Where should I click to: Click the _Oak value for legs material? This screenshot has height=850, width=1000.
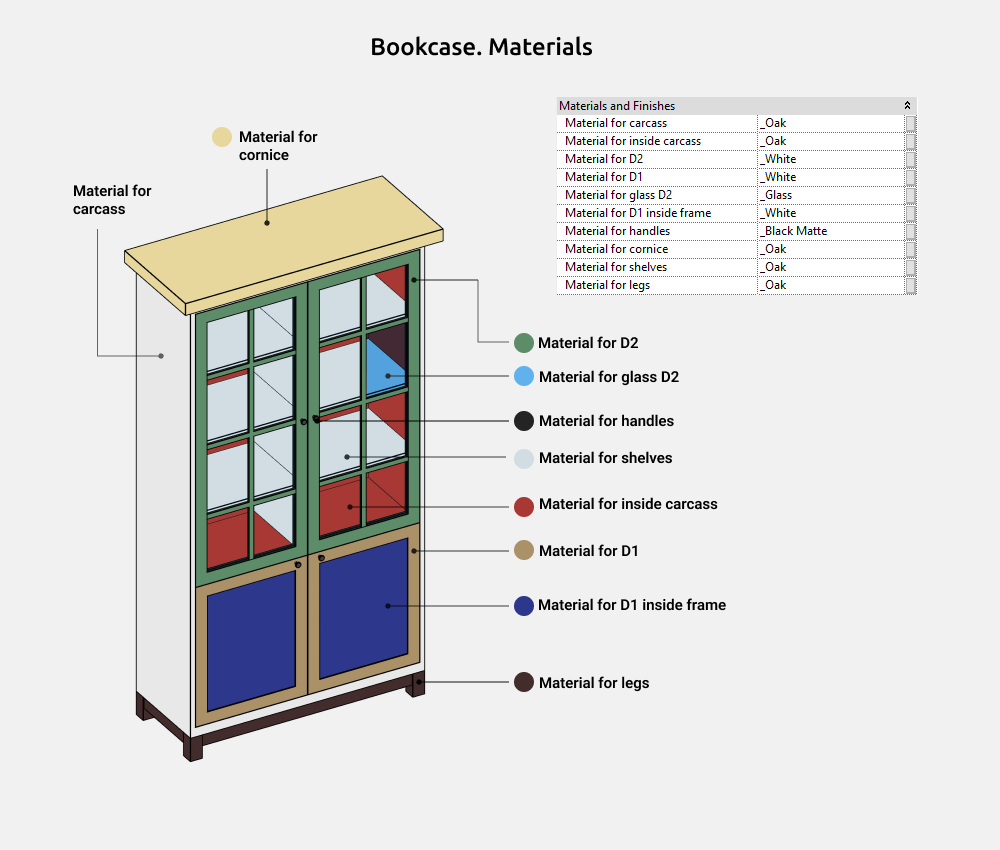coord(830,285)
